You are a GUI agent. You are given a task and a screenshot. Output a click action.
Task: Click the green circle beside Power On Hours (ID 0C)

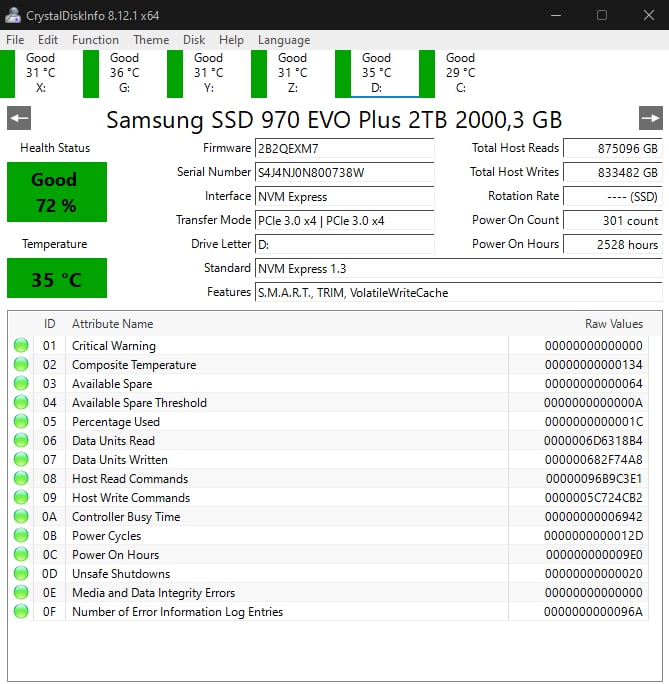point(21,554)
